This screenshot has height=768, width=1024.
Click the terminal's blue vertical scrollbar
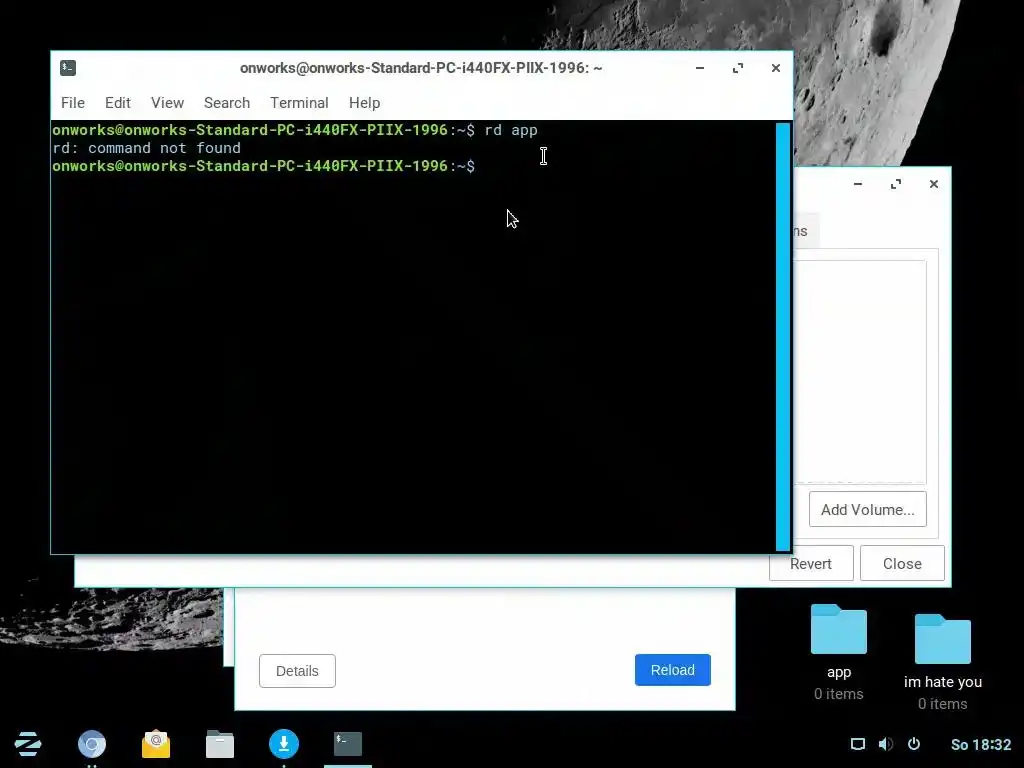tap(783, 337)
